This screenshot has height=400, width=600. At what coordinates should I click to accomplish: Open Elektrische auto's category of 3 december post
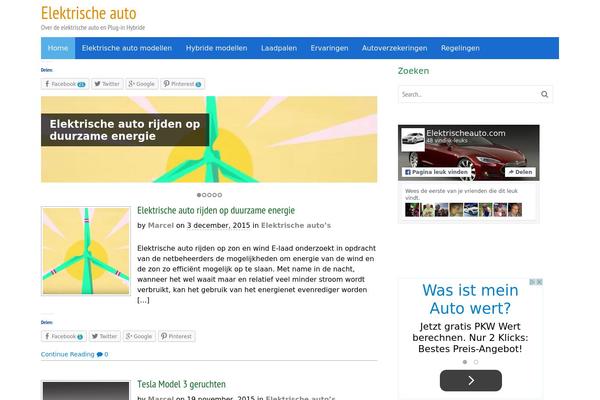point(296,225)
